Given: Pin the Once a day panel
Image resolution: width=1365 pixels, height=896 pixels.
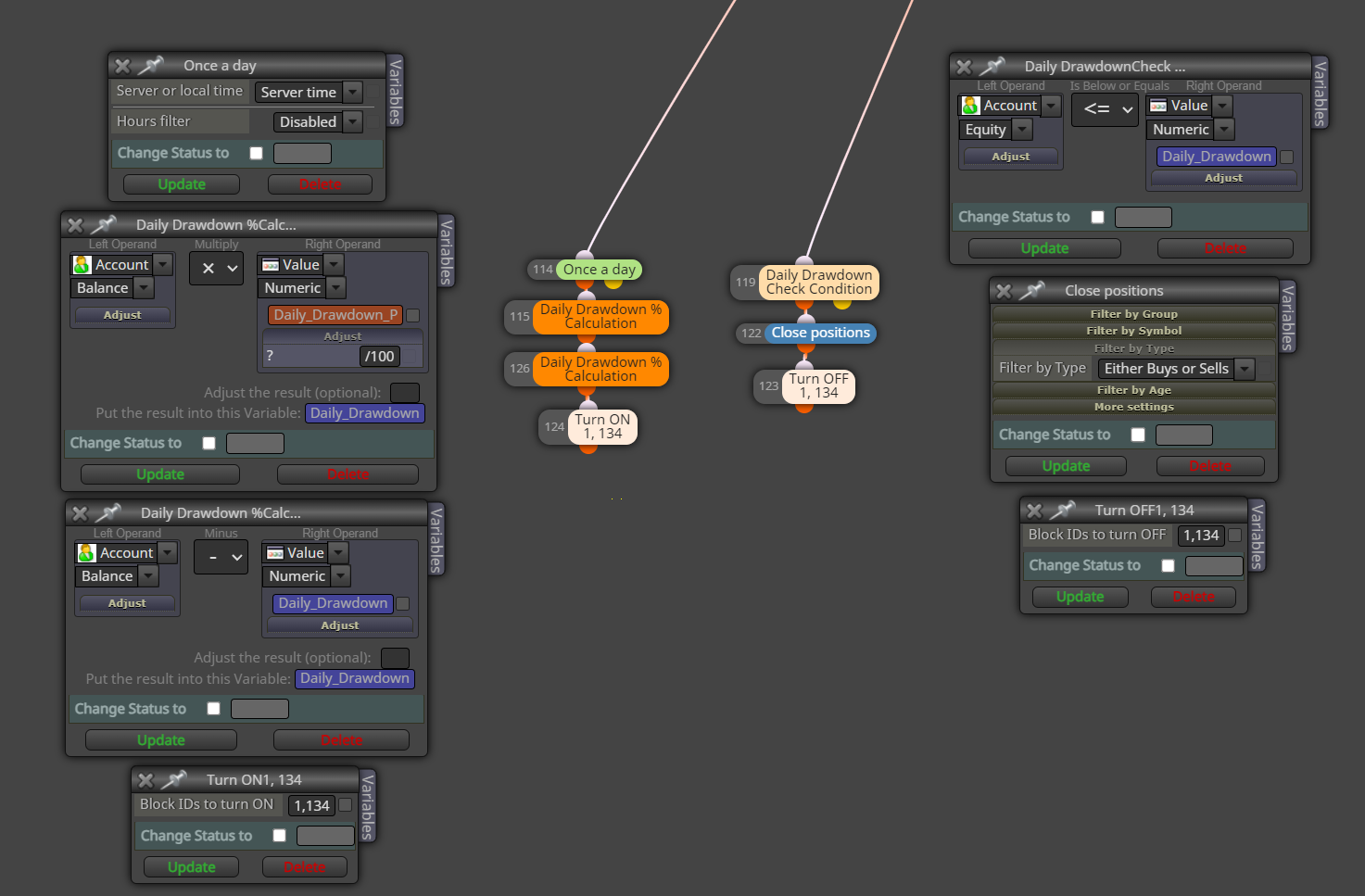Looking at the screenshot, I should (x=150, y=65).
